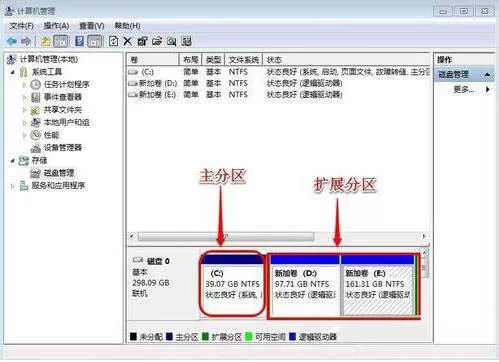This screenshot has height=362, width=499.
Task: Open the blue Help toolbar icon
Action: coord(80,41)
